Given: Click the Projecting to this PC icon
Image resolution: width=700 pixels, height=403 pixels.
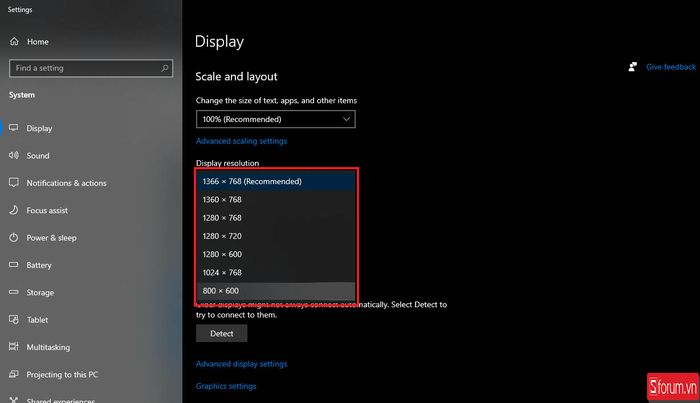Looking at the screenshot, I should coord(14,374).
